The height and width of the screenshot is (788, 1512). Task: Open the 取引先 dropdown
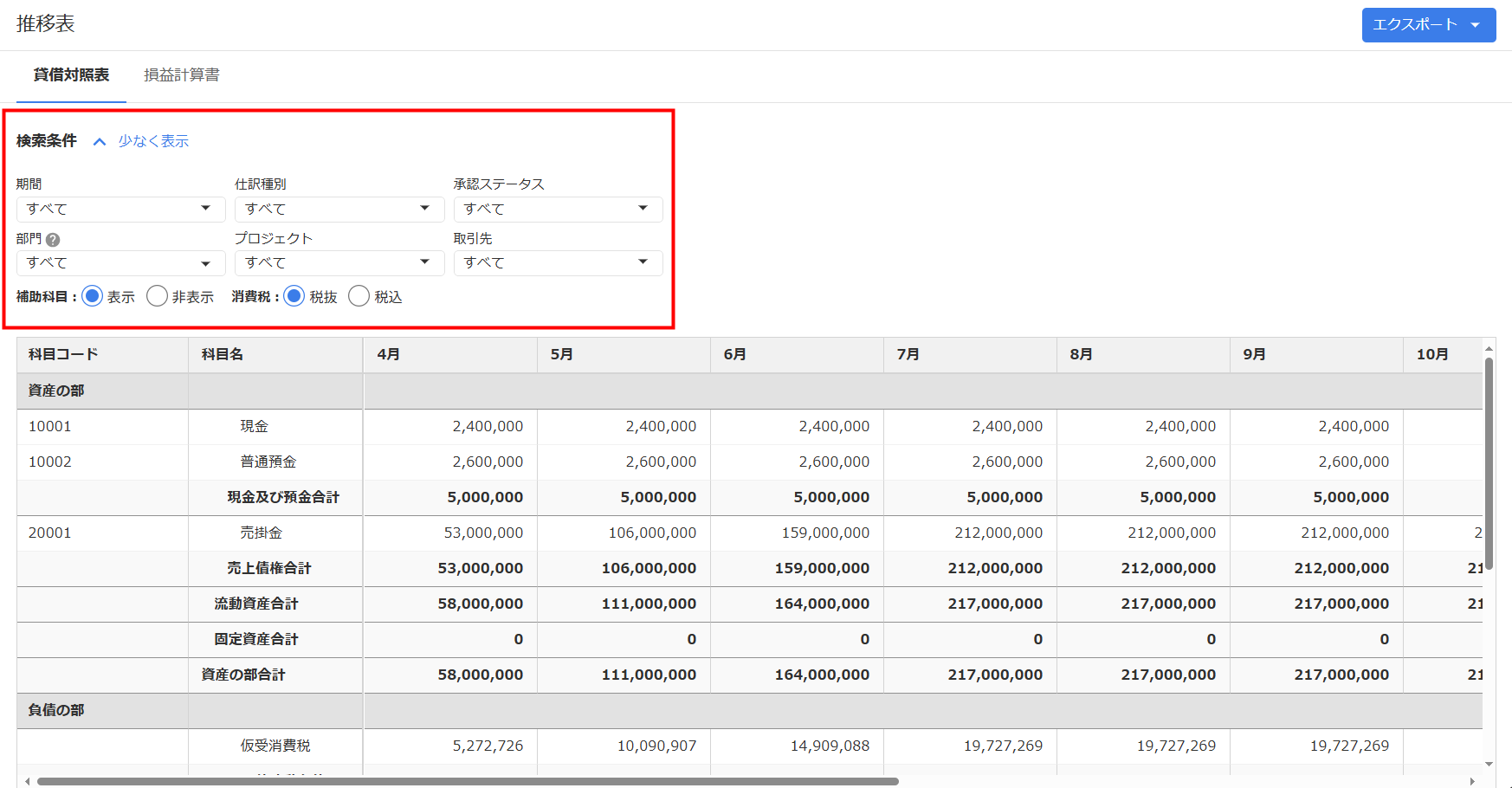(x=559, y=262)
